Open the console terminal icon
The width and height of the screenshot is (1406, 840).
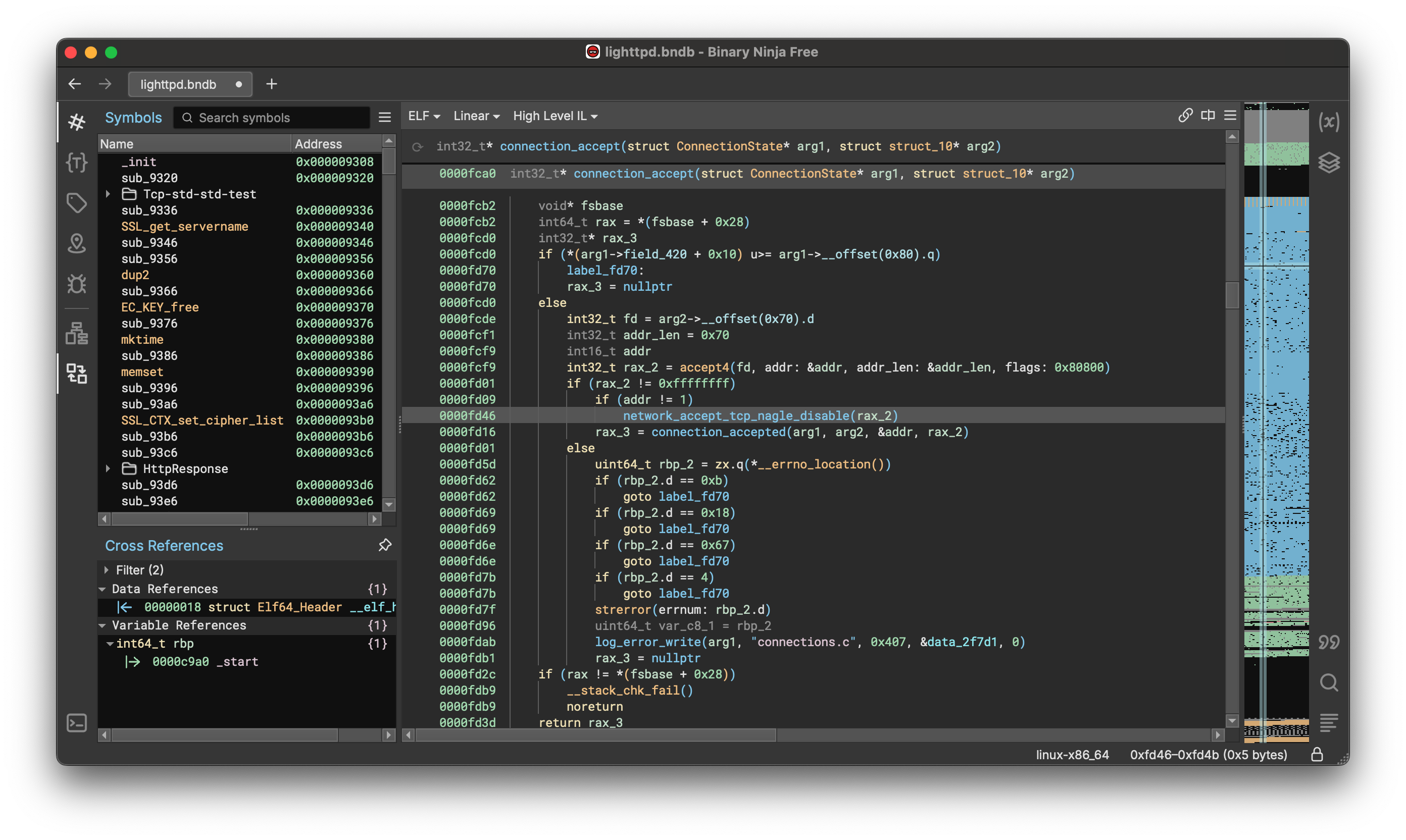76,723
